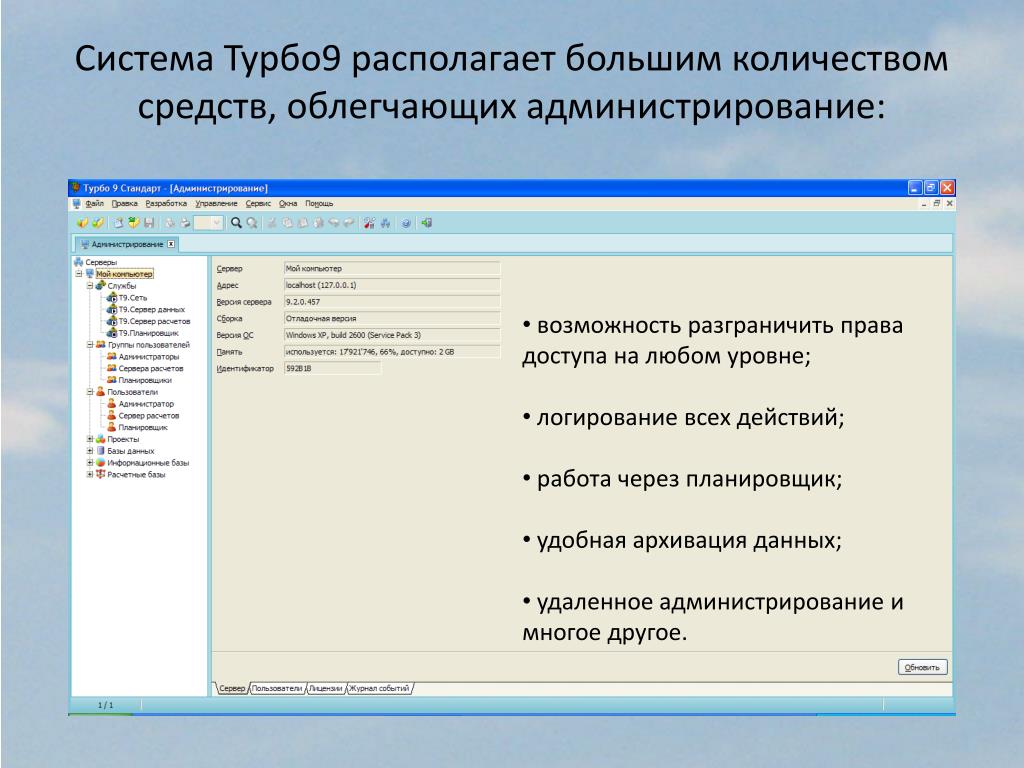Select the Т9.Сервер расчетов service
The width and height of the screenshot is (1024, 768).
[x=154, y=321]
